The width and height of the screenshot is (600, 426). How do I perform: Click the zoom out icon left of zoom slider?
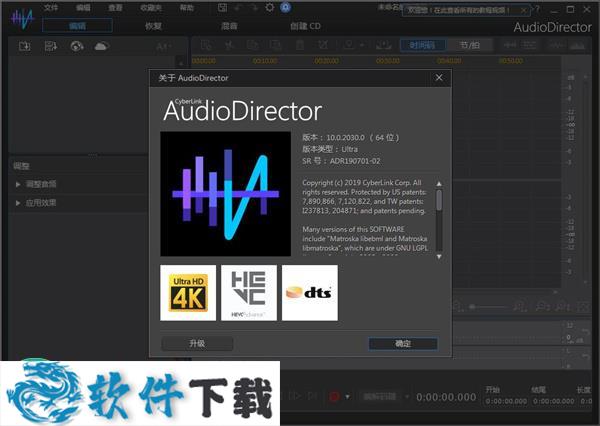click(457, 306)
